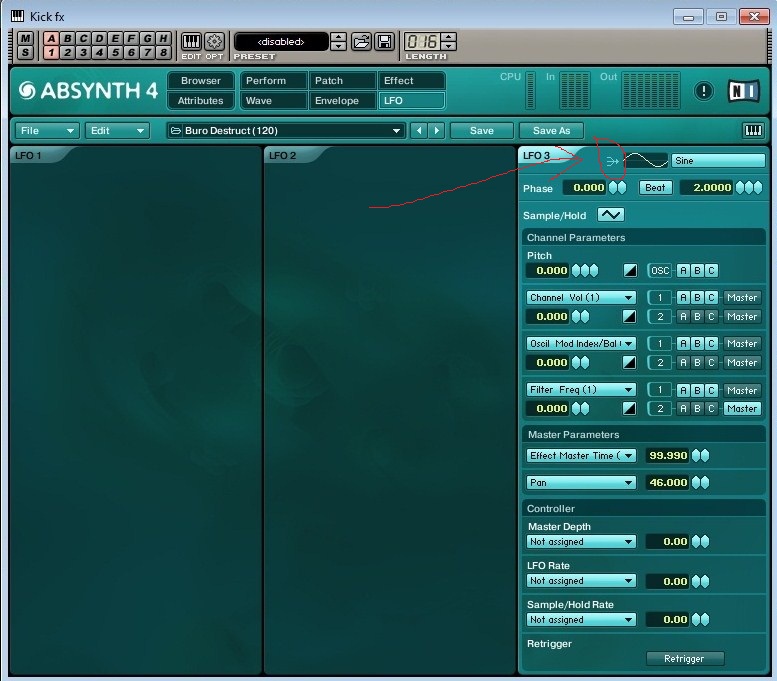Click the LFO 3 mode arrow icon
This screenshot has height=681, width=777.
[x=612, y=161]
